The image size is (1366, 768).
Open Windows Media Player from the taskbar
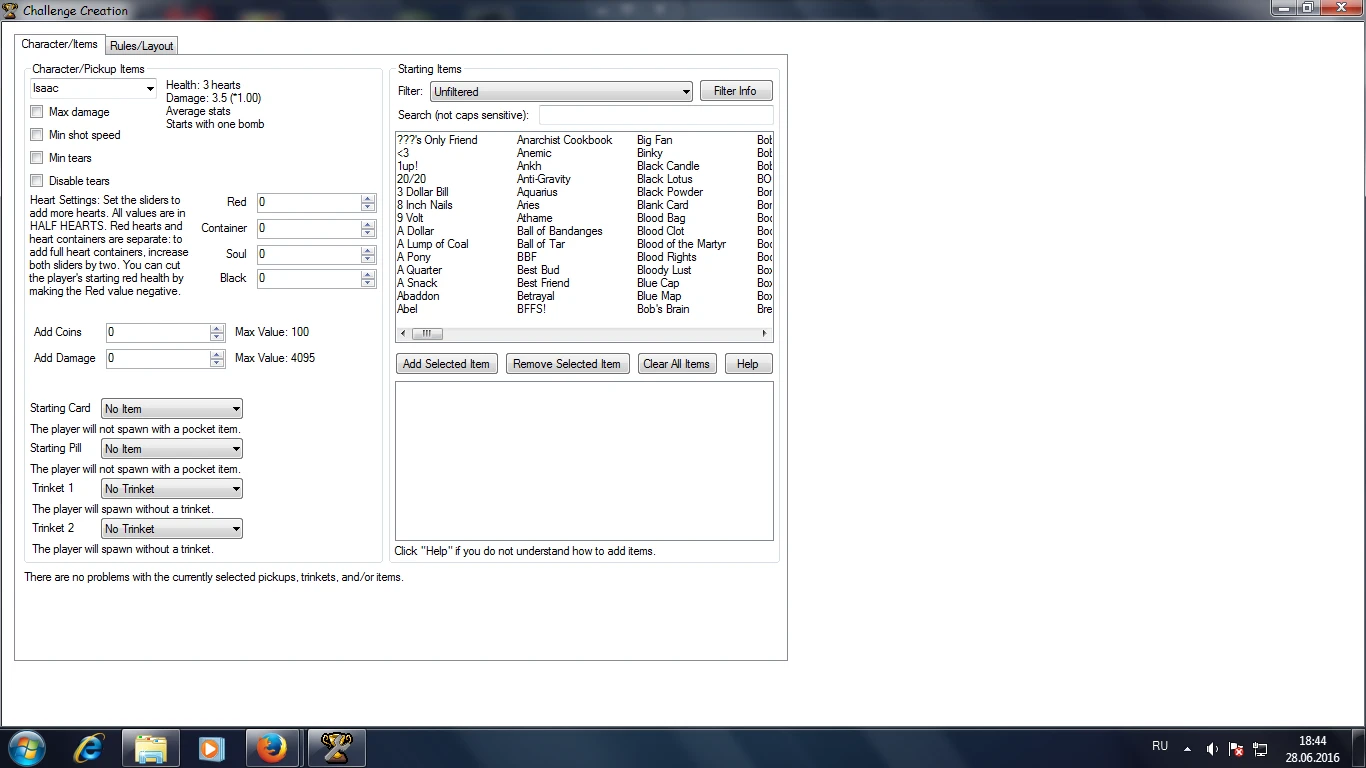point(211,748)
